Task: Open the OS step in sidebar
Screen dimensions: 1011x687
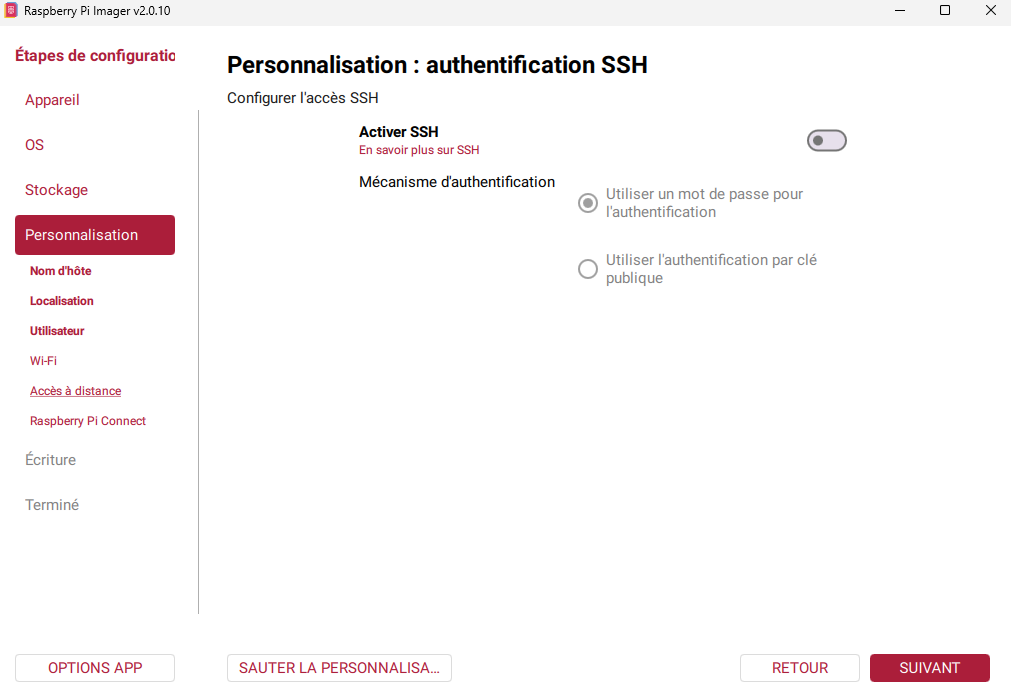Action: (x=35, y=145)
